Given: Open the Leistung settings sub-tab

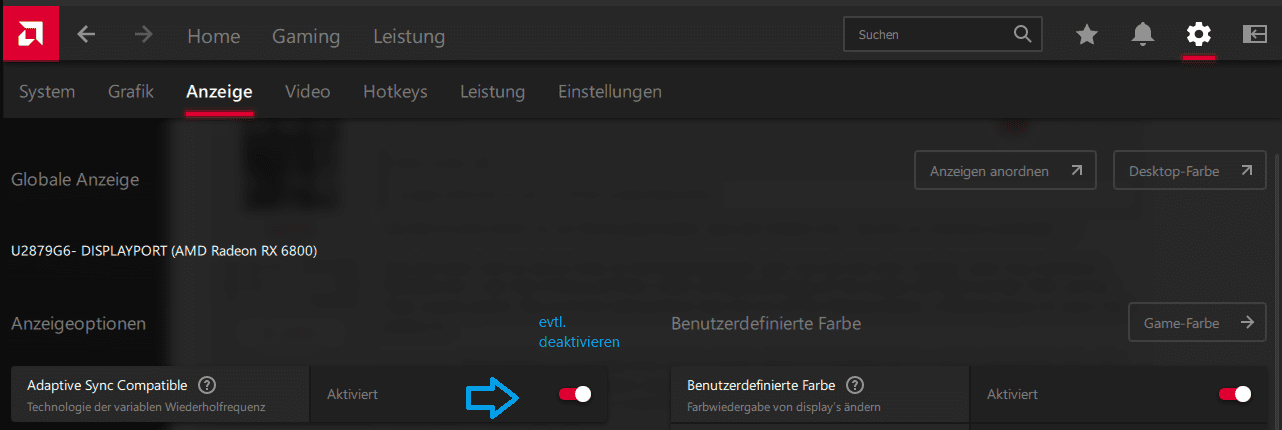Looking at the screenshot, I should click(492, 92).
